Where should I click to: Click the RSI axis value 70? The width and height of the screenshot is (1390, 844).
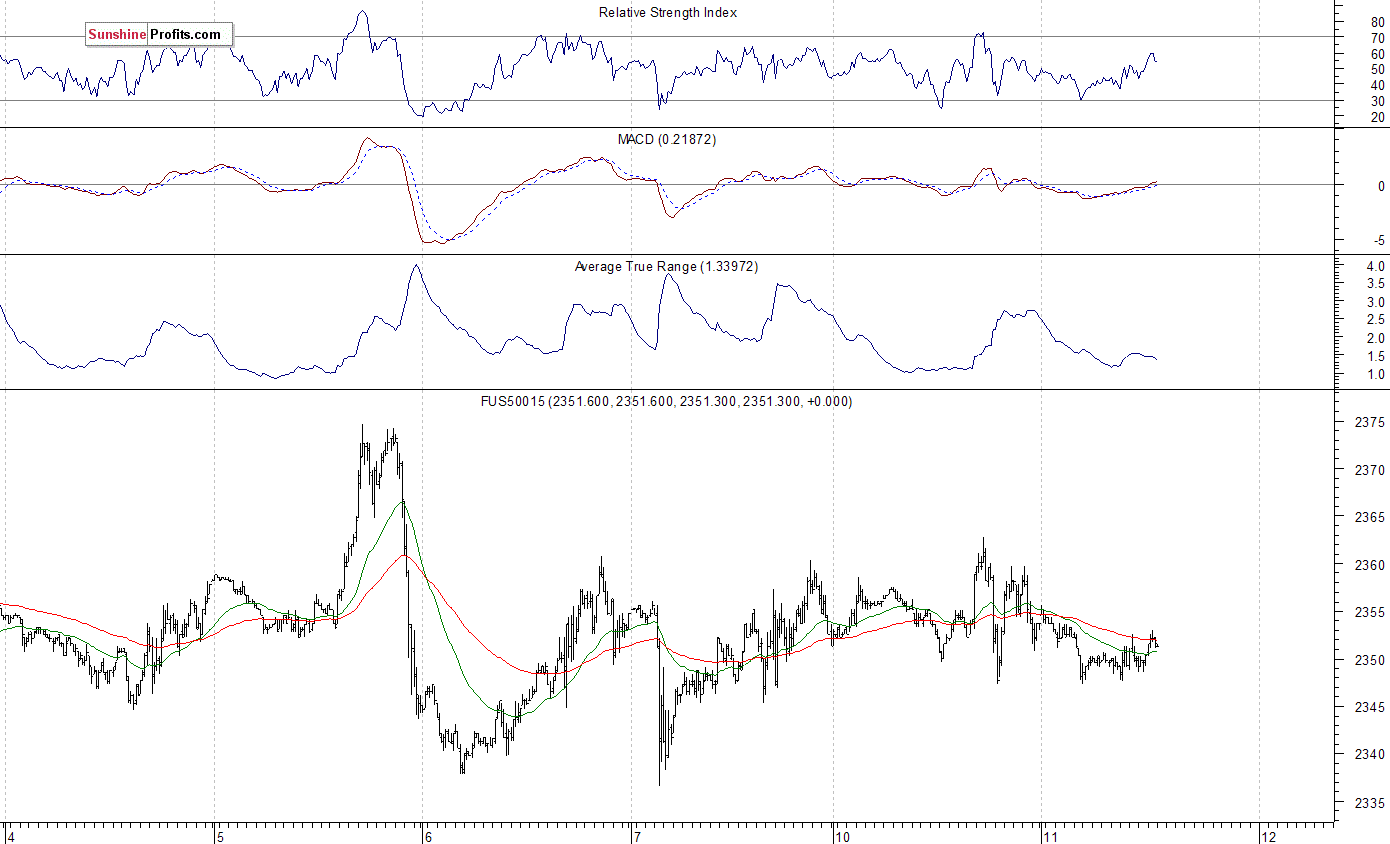click(x=1377, y=37)
